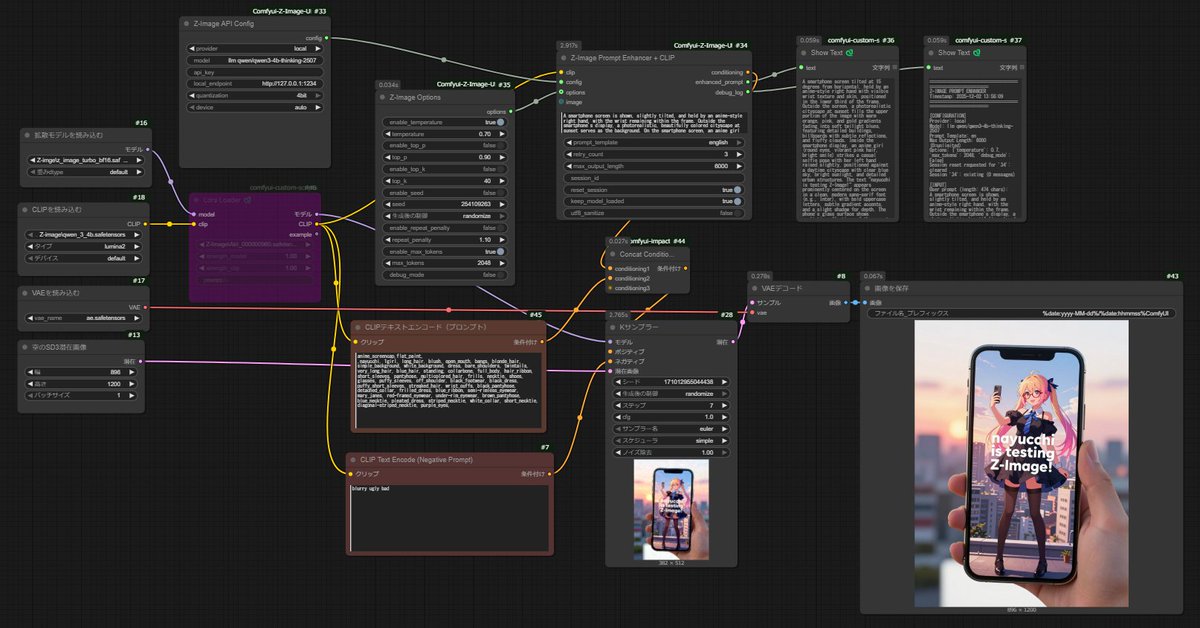Click the model field showing qwen3-4b-thinking-2507
The height and width of the screenshot is (628, 1200).
point(256,60)
